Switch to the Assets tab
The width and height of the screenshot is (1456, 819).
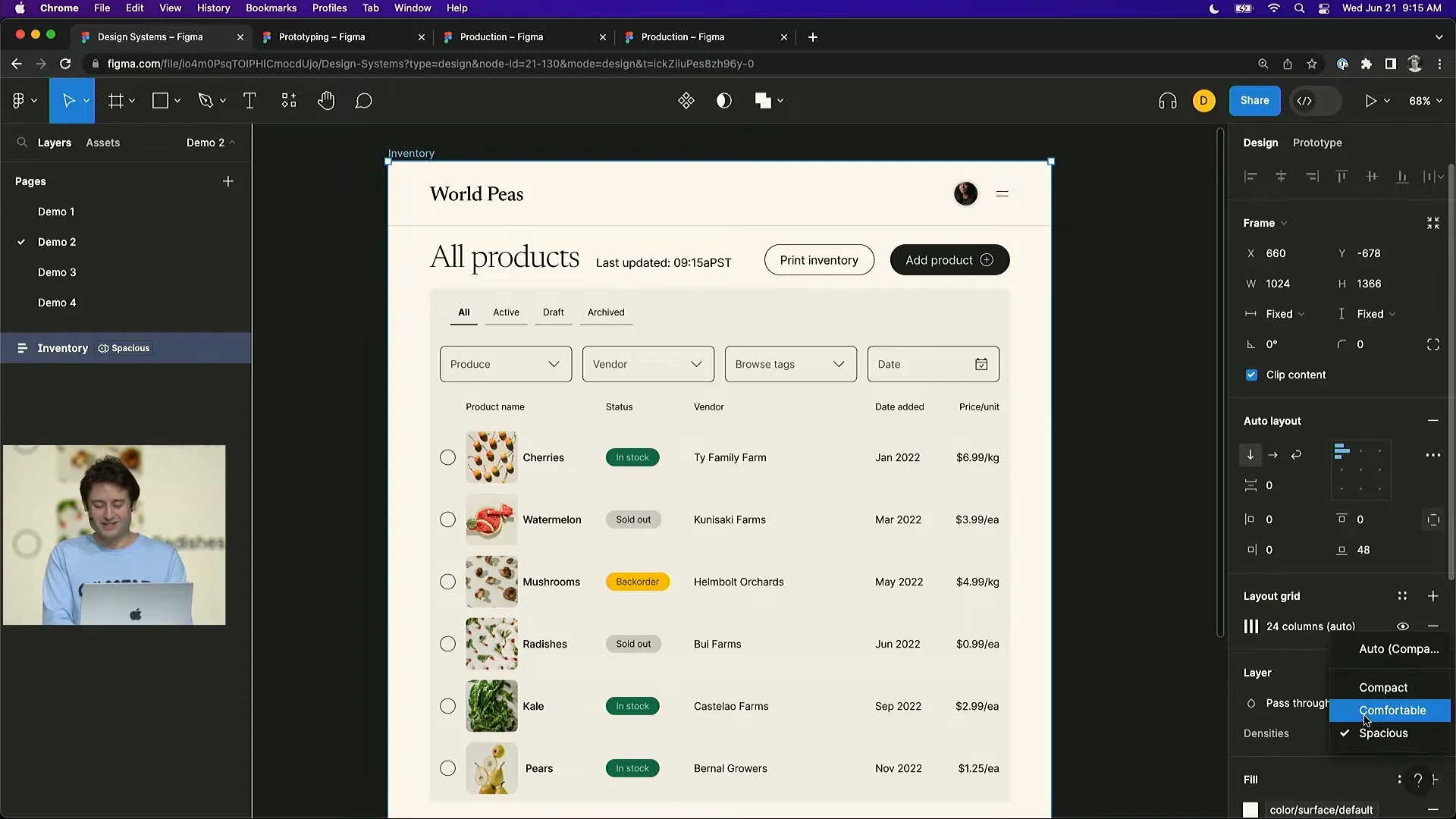[x=103, y=143]
